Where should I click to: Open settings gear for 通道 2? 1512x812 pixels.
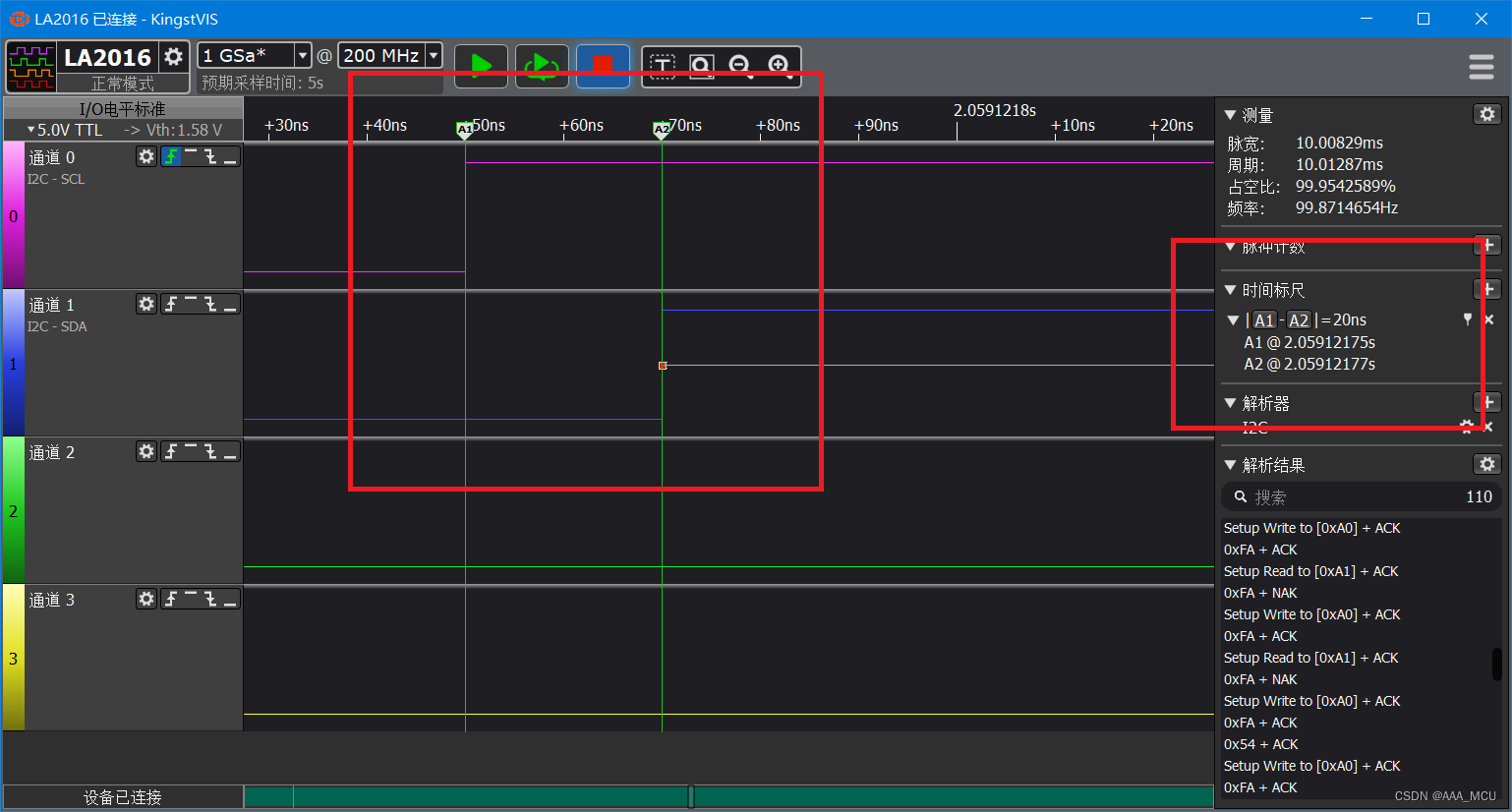(x=146, y=451)
